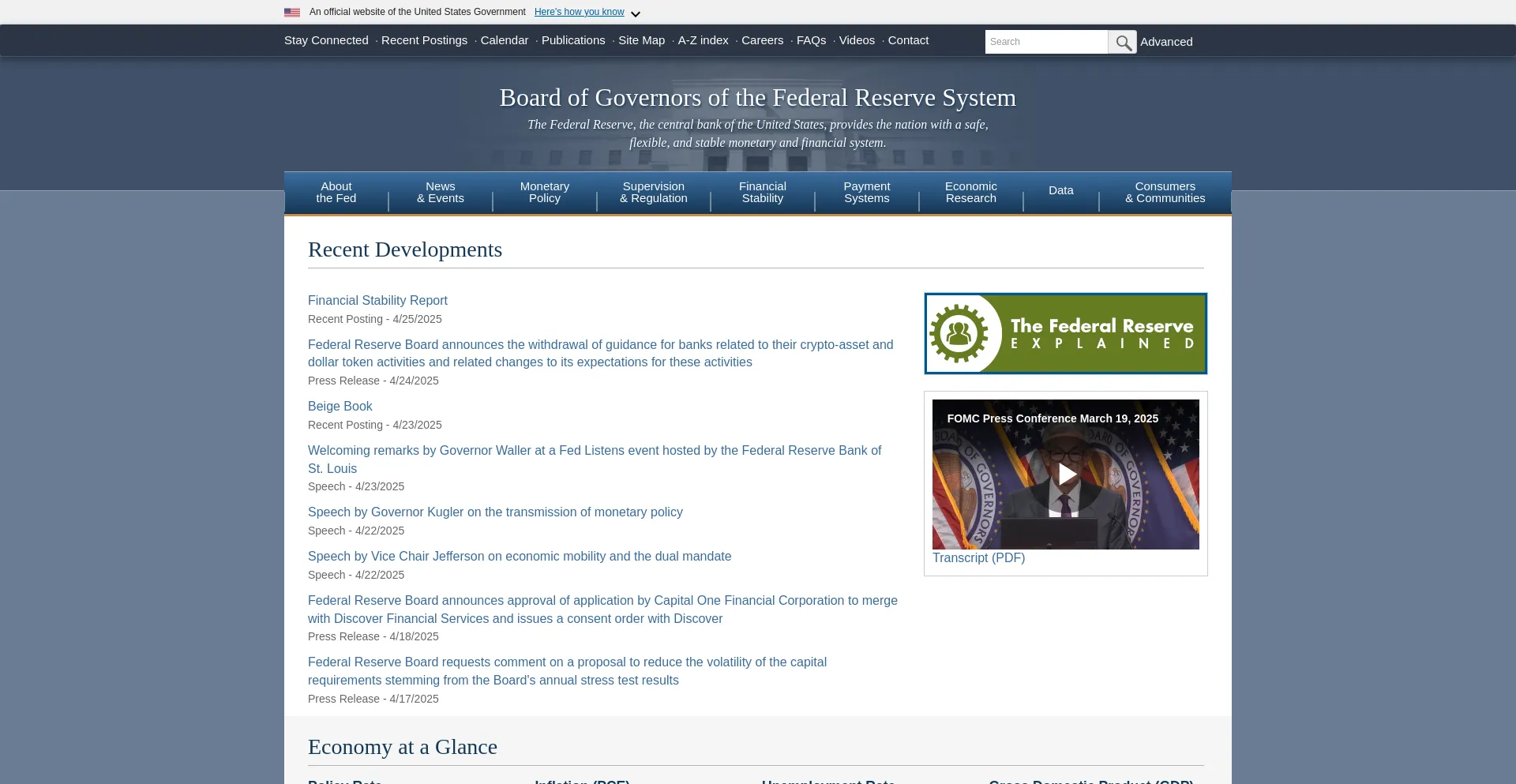Click the US flag icon
Viewport: 1516px width, 784px height.
tap(292, 13)
